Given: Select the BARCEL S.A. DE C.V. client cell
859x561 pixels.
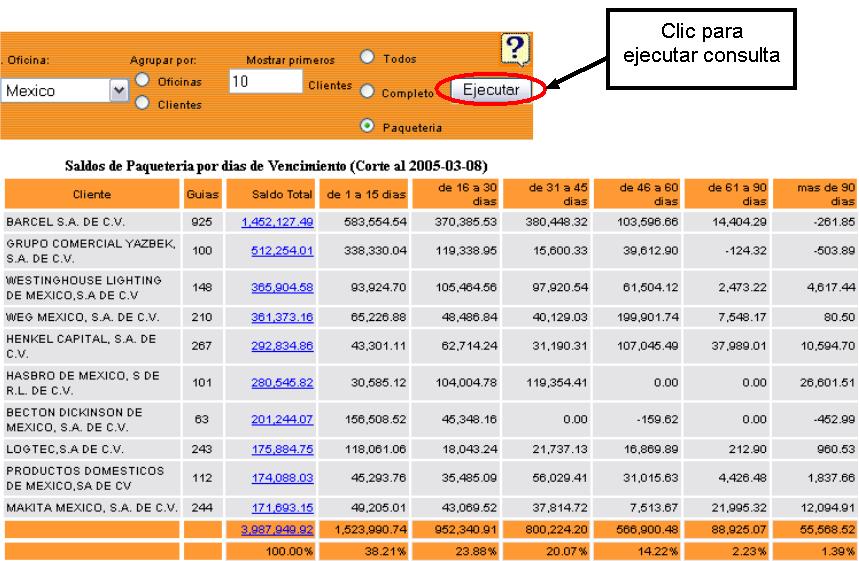Looking at the screenshot, I should click(x=92, y=222).
